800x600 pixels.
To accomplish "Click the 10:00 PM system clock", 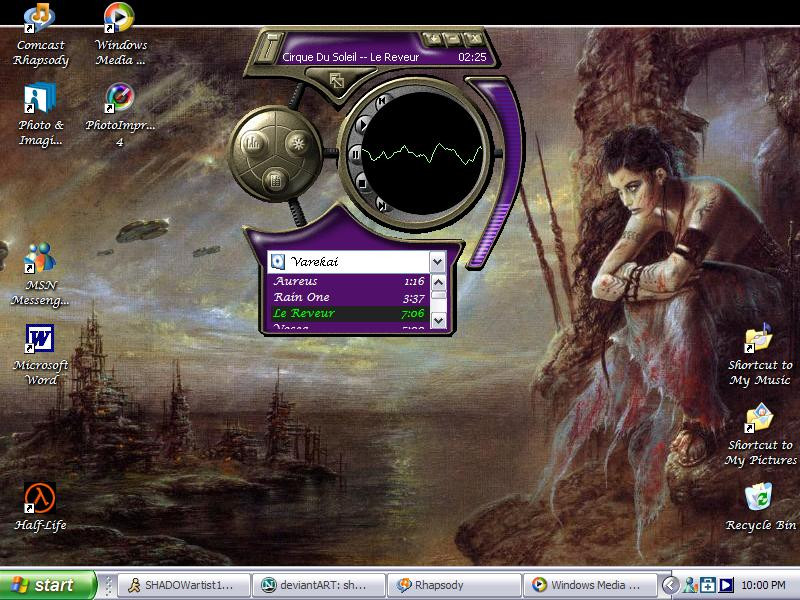I will [x=763, y=585].
